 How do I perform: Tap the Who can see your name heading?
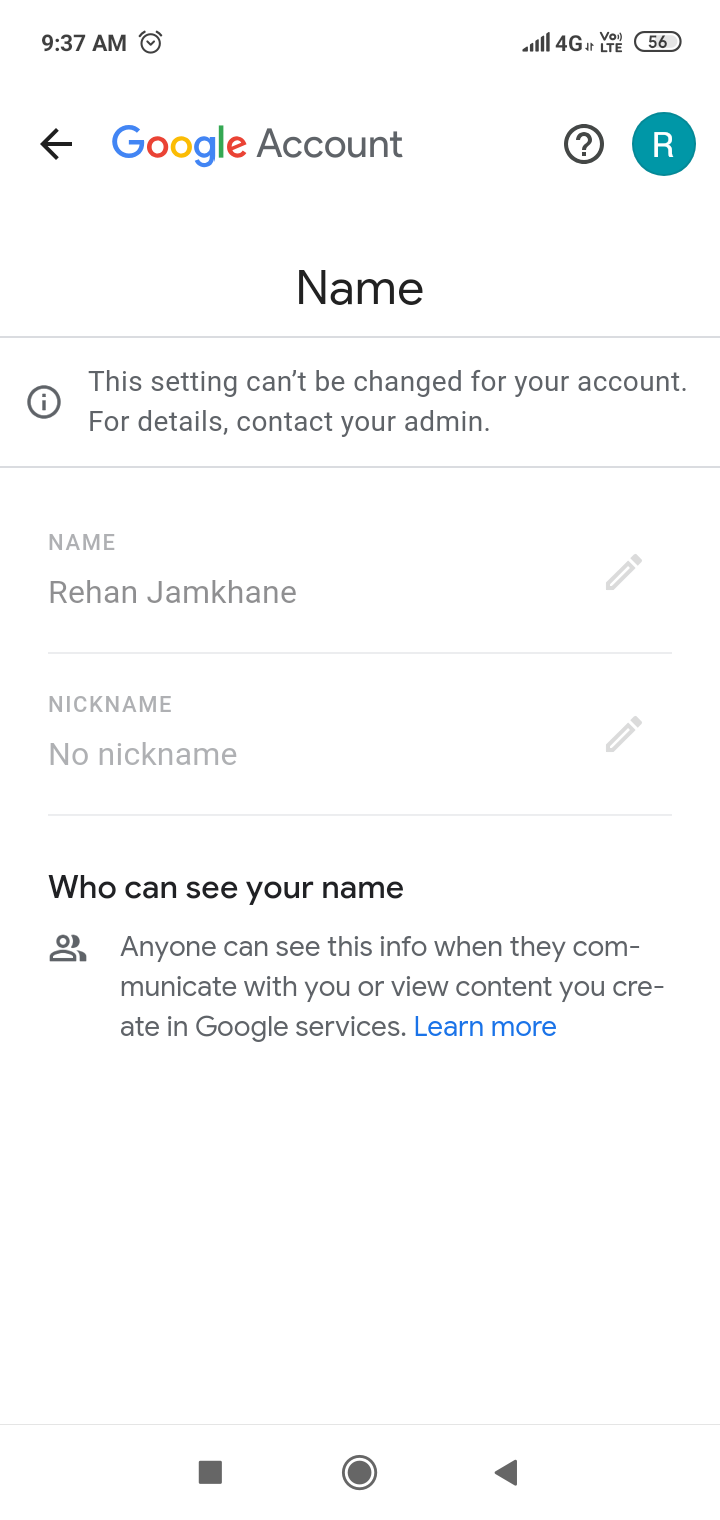pyautogui.click(x=226, y=887)
